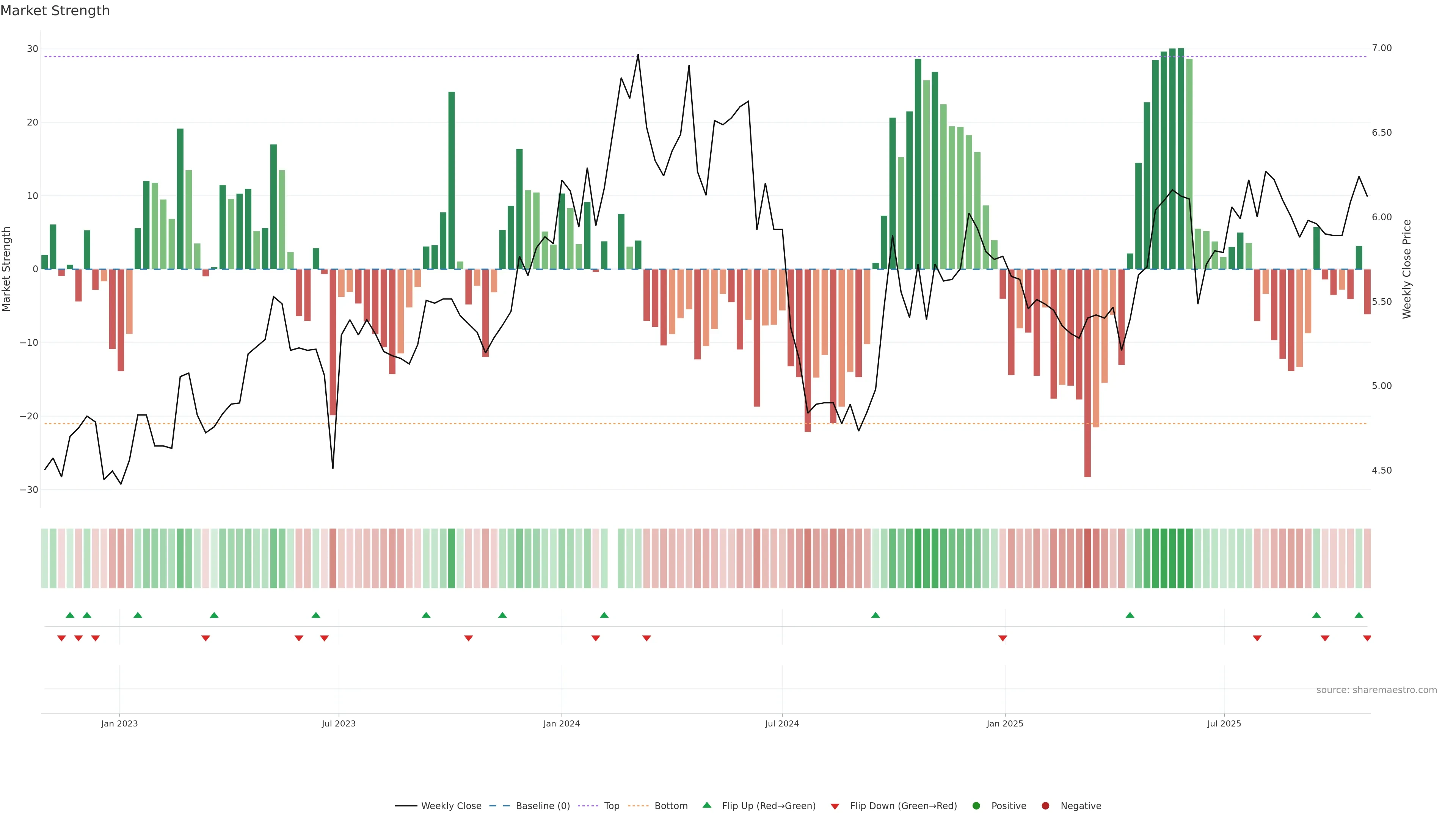Toggle the Weekly Close legend label
The height and width of the screenshot is (819, 1456).
451,806
